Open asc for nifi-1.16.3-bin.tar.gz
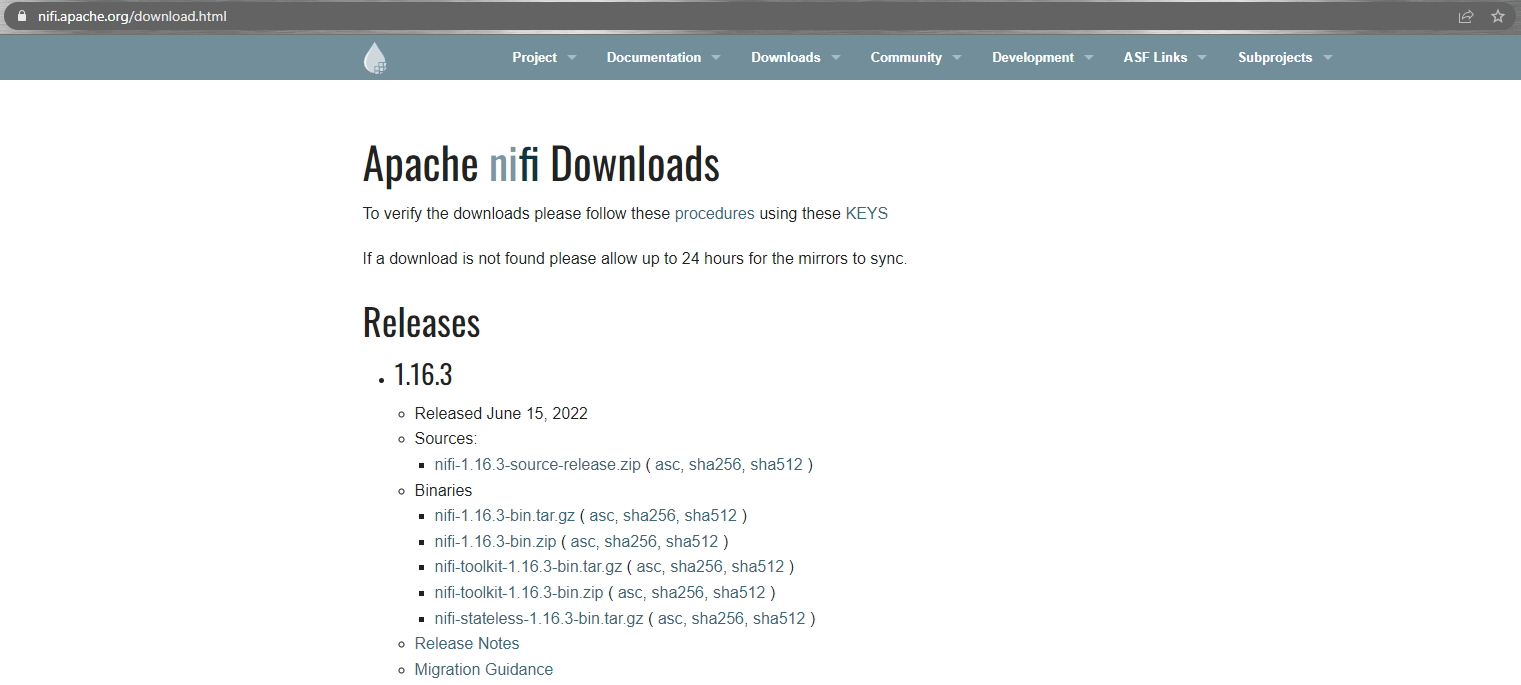This screenshot has width=1521, height=685. pos(602,516)
